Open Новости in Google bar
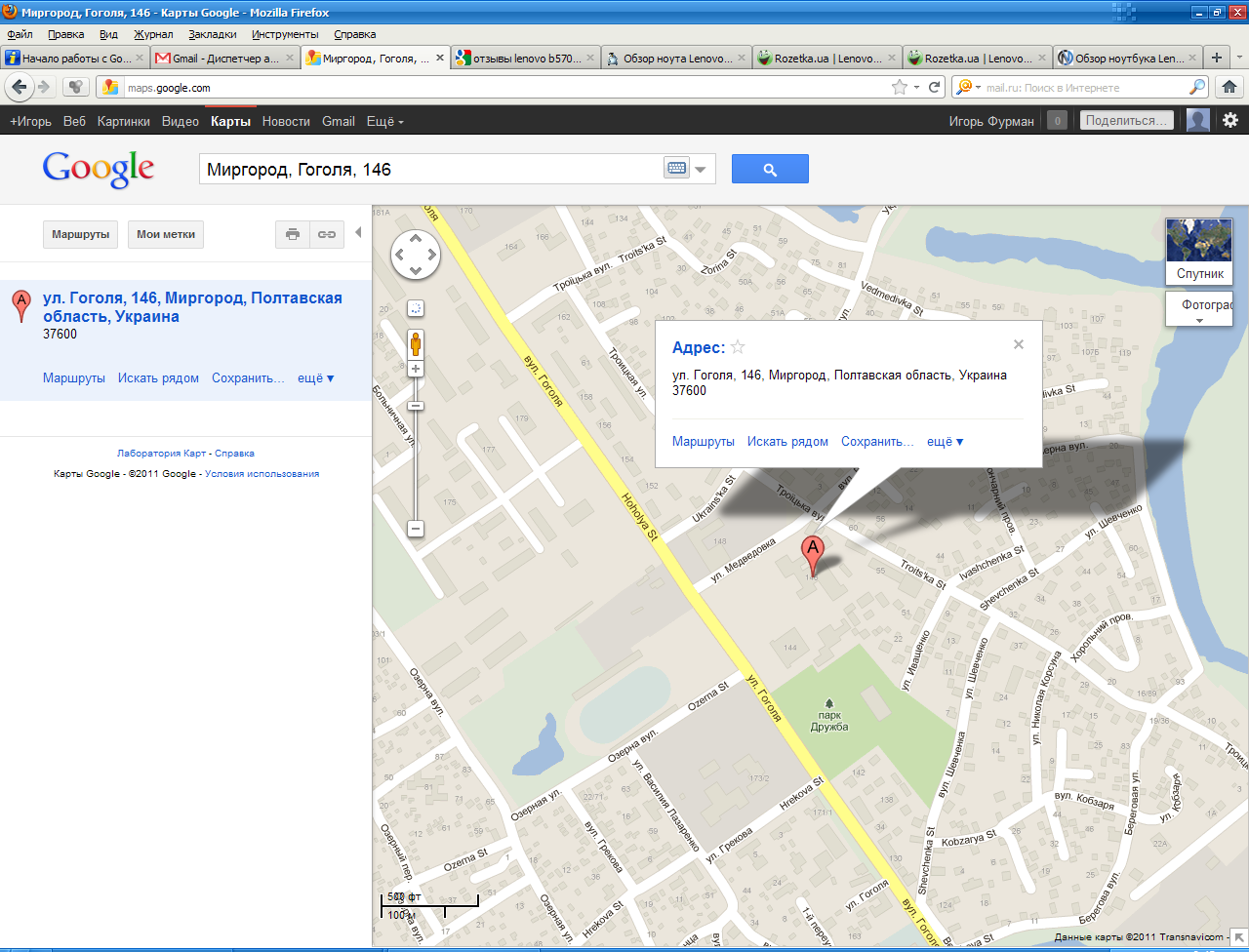Screen dimensions: 1249x952 pos(286,121)
